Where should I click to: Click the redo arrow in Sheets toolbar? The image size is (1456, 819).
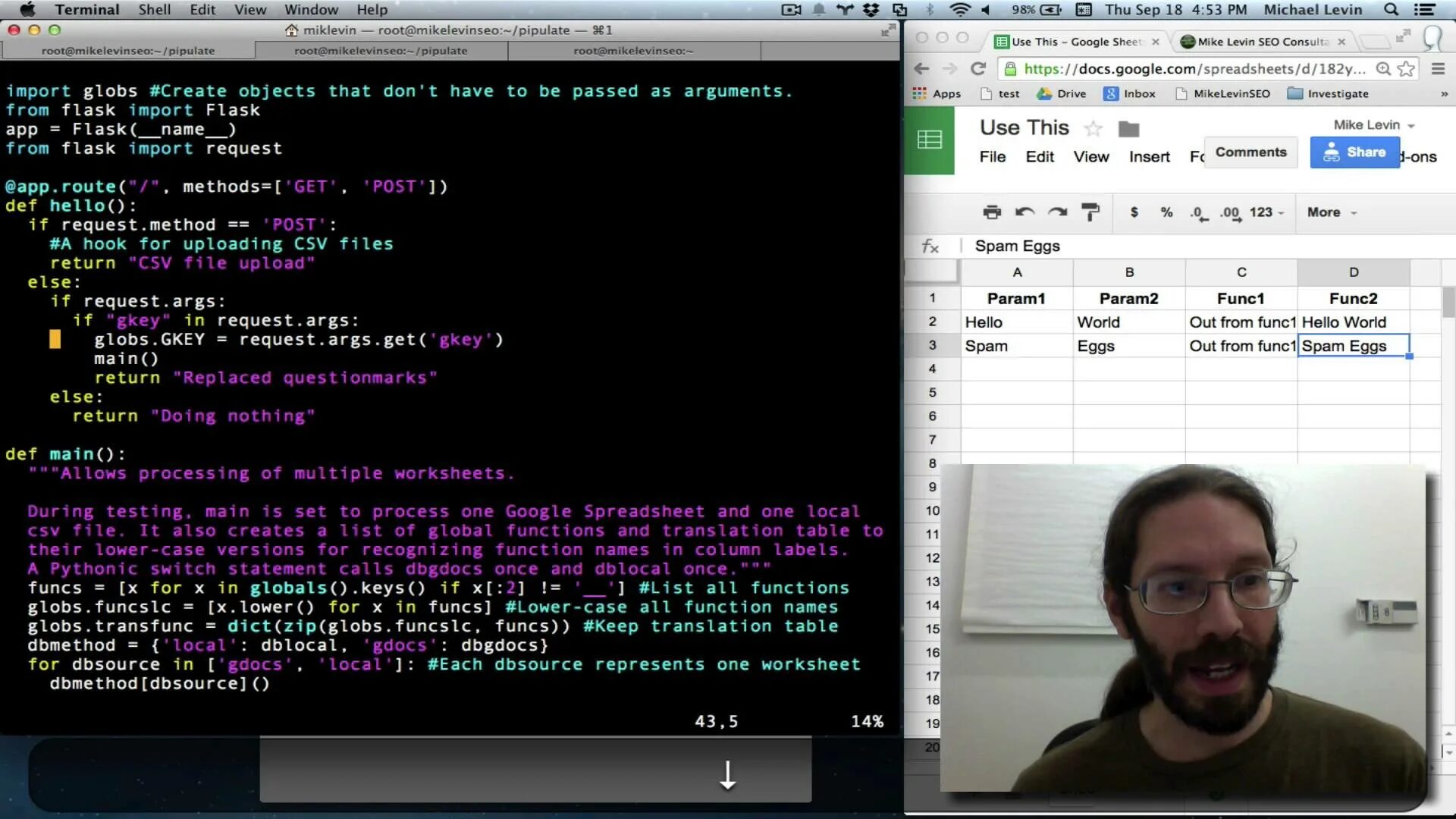point(1058,212)
